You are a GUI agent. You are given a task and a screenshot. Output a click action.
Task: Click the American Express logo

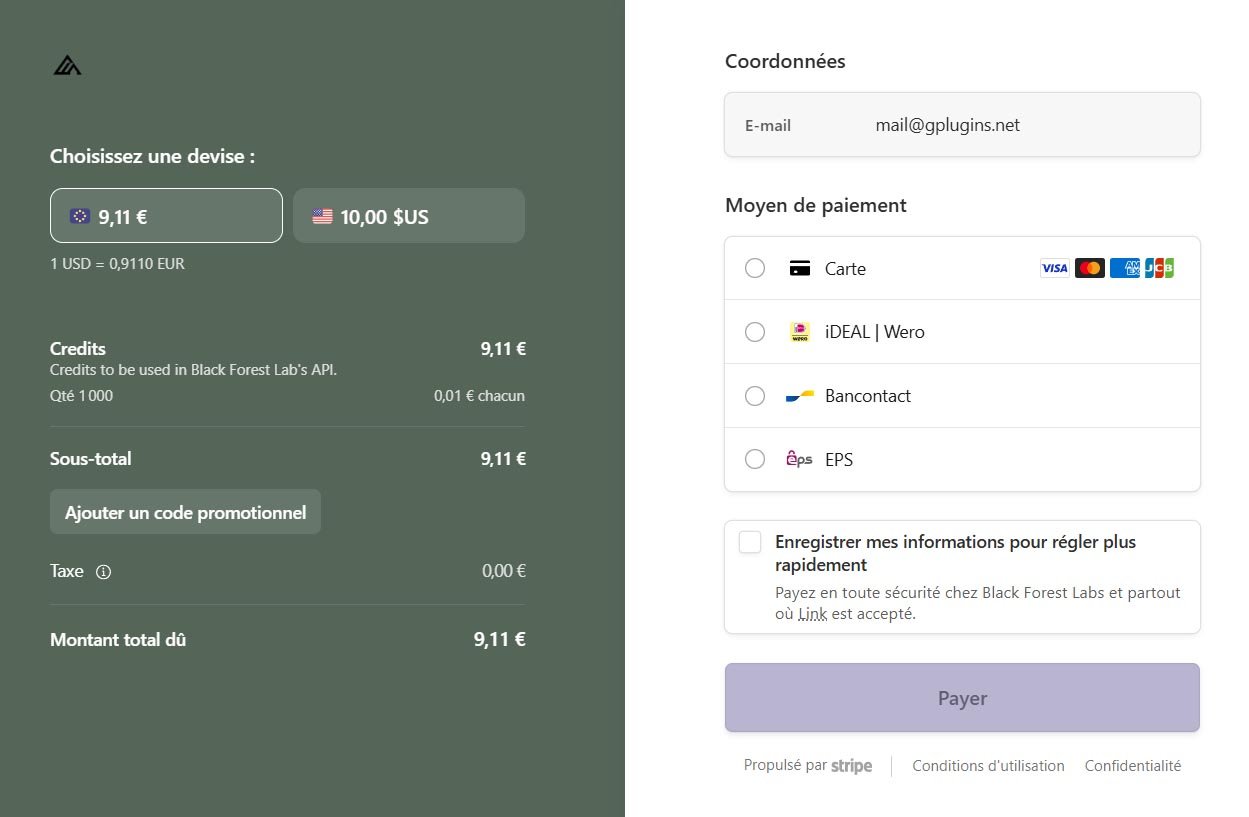pyautogui.click(x=1124, y=268)
